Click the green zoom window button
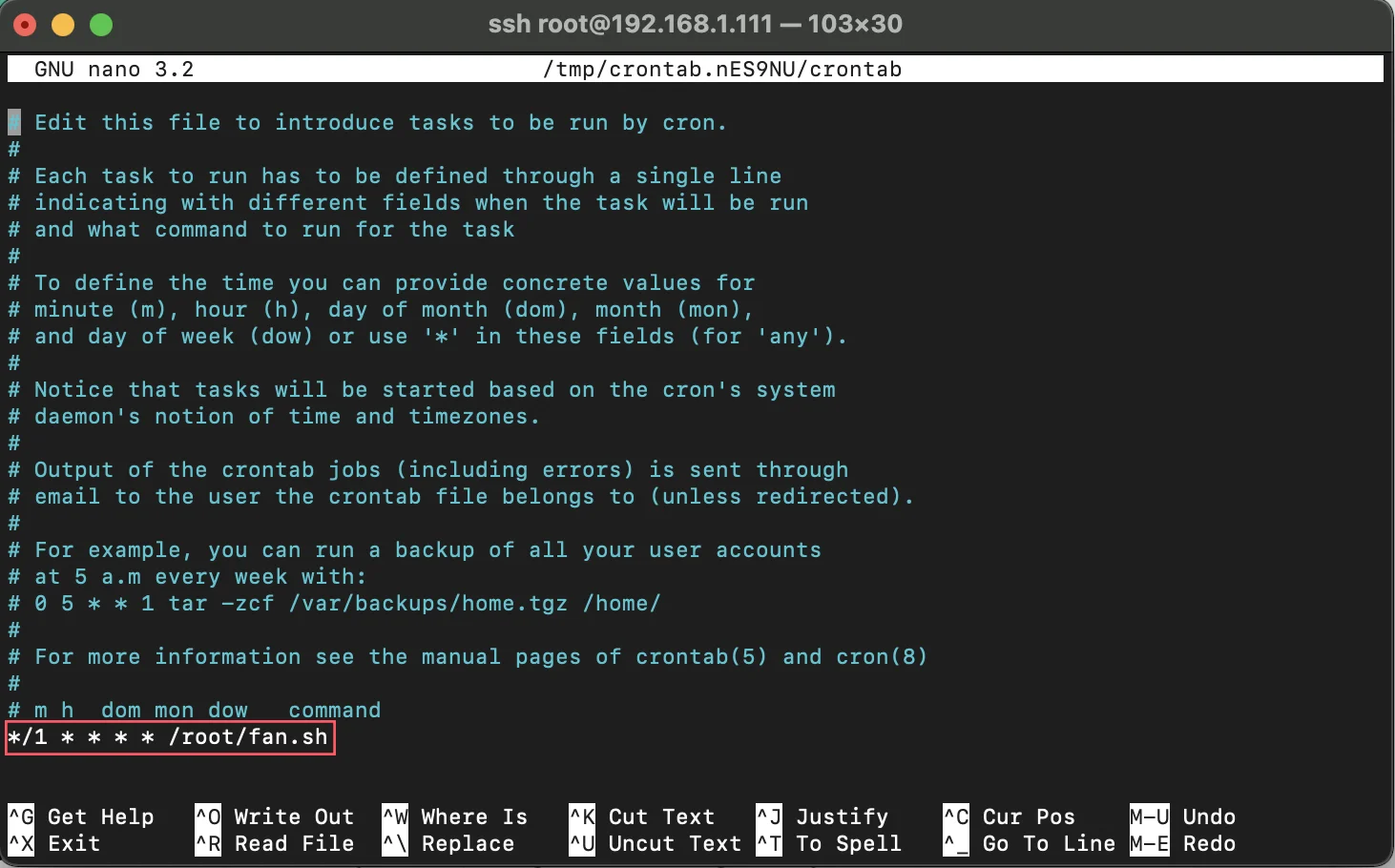Viewport: 1395px width, 868px height. click(x=101, y=25)
